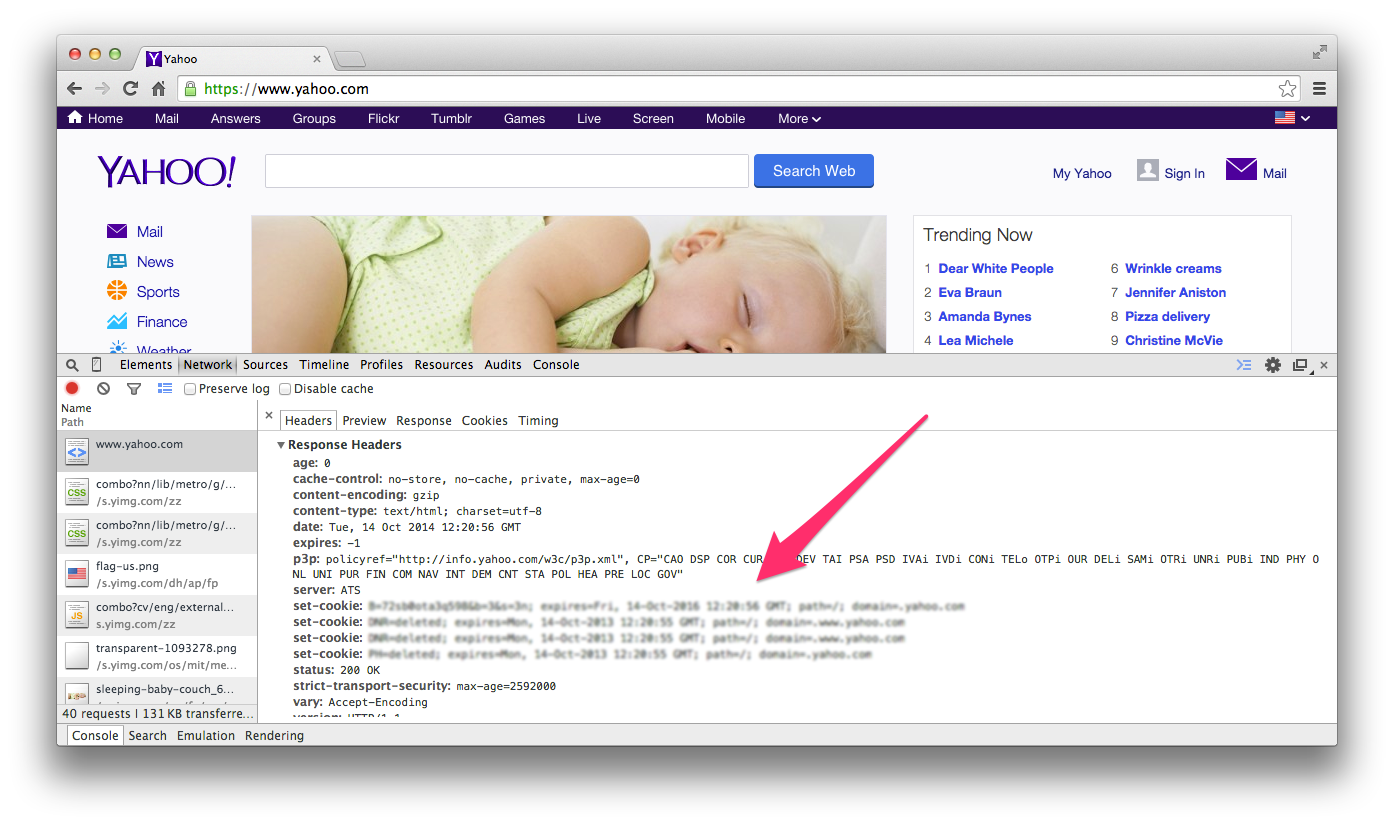1394x825 pixels.
Task: Open the Resources panel tab
Action: (x=444, y=365)
